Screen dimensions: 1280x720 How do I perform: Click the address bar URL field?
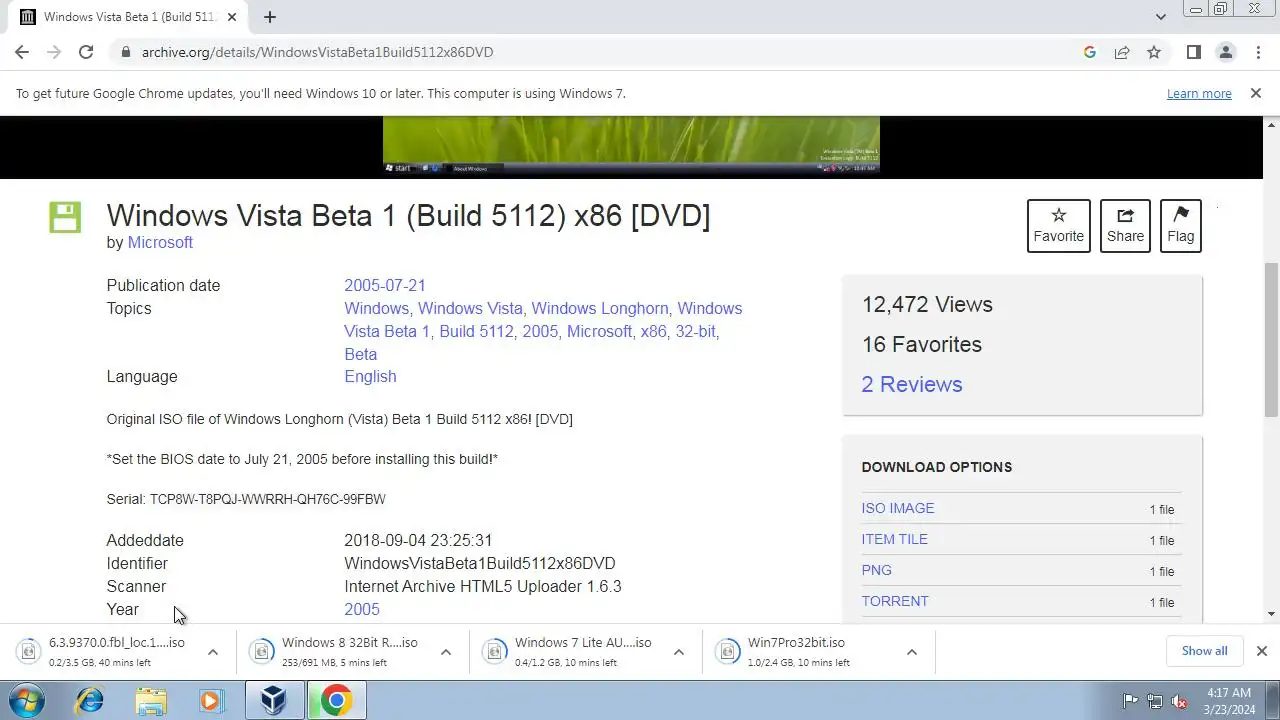[600, 52]
